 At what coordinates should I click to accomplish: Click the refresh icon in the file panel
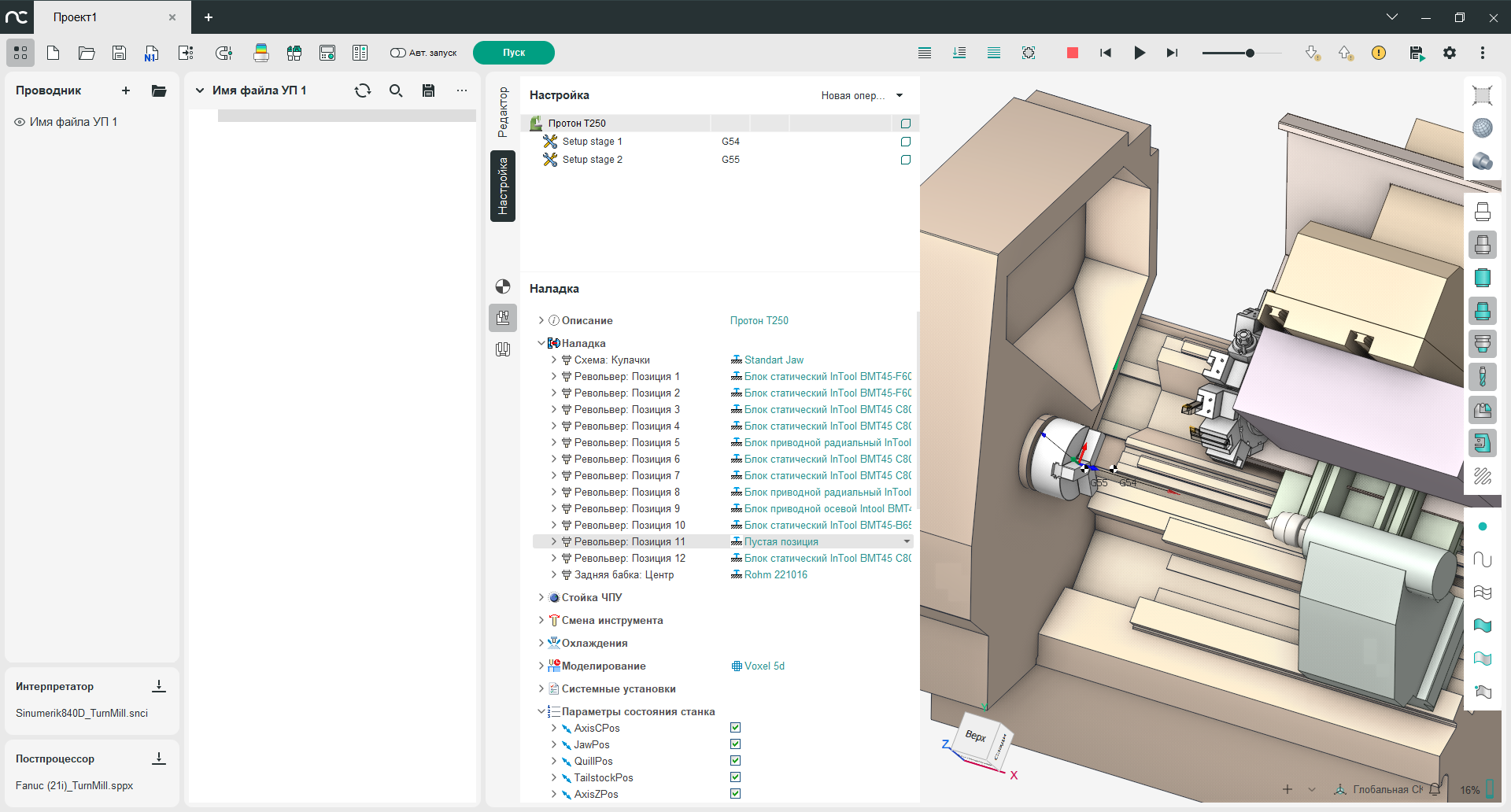pos(363,90)
